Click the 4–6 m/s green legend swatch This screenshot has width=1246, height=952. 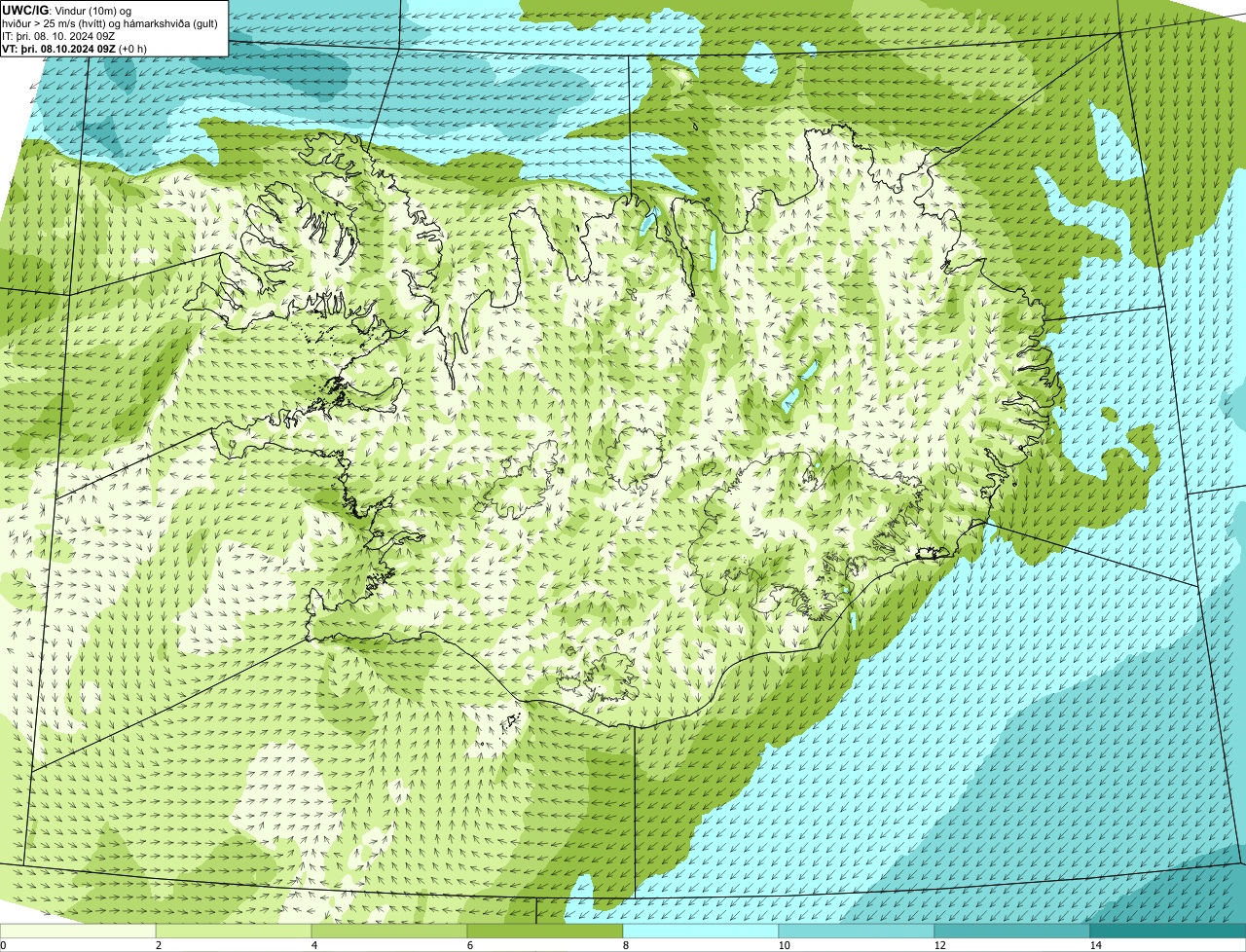click(x=389, y=931)
